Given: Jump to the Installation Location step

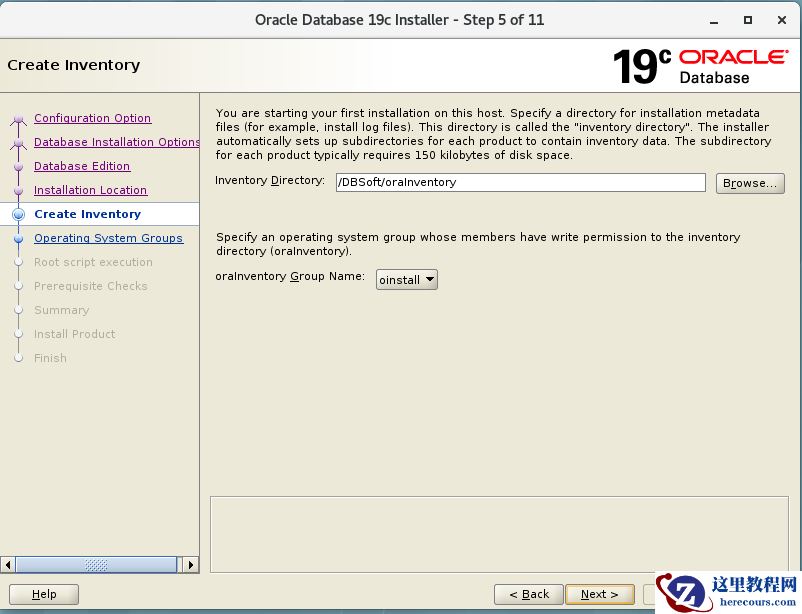Looking at the screenshot, I should 91,190.
